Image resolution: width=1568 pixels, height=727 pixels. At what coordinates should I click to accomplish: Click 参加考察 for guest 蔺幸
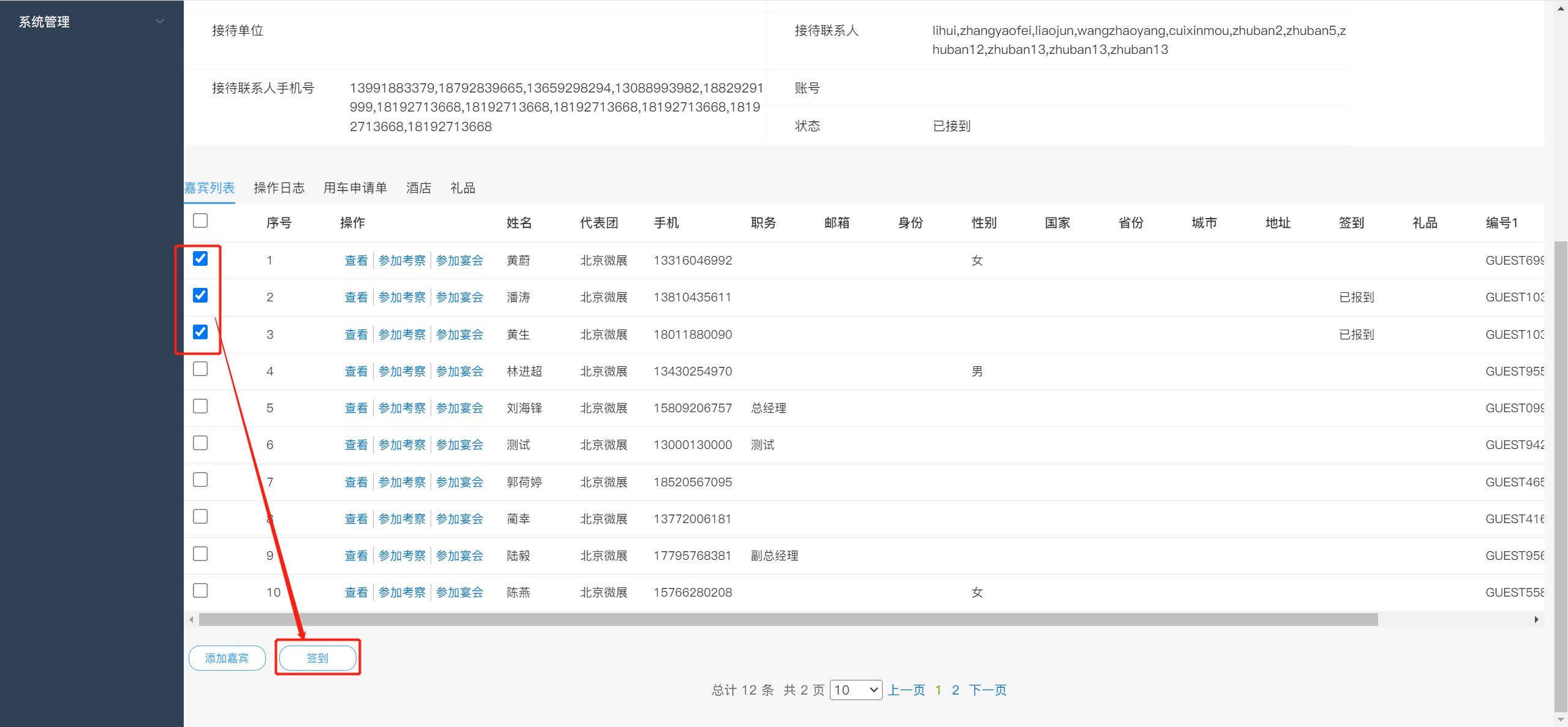(x=402, y=519)
